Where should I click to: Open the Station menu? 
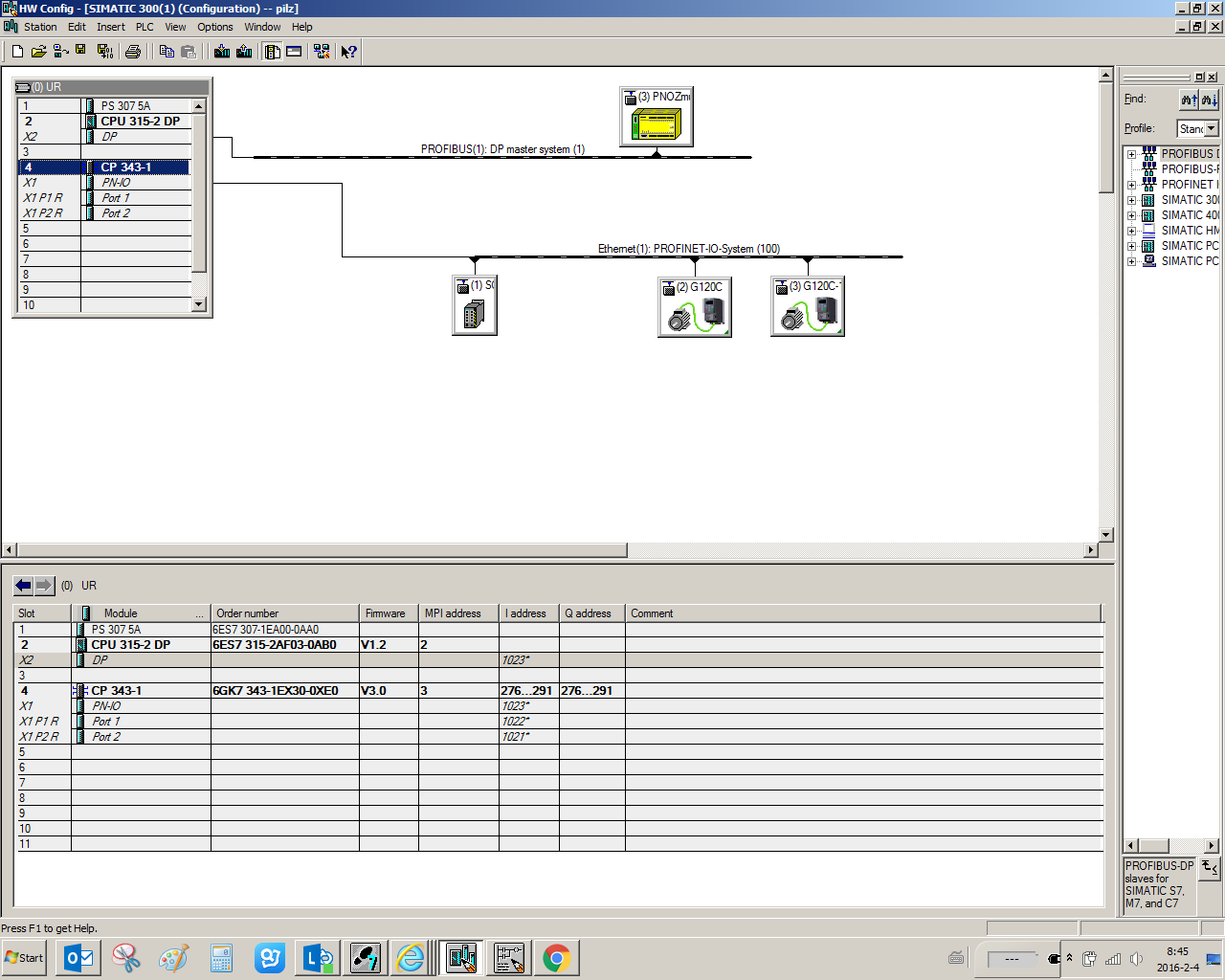tap(40, 27)
